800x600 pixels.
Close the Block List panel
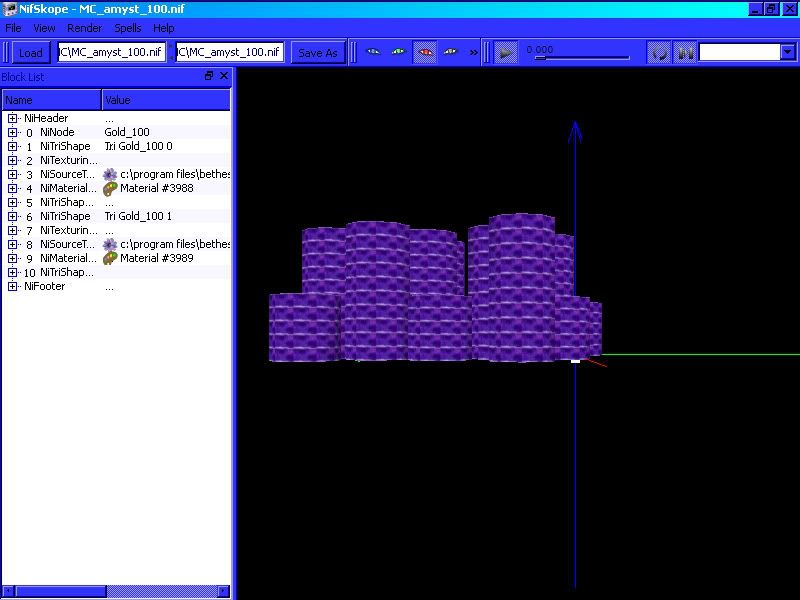tap(224, 76)
